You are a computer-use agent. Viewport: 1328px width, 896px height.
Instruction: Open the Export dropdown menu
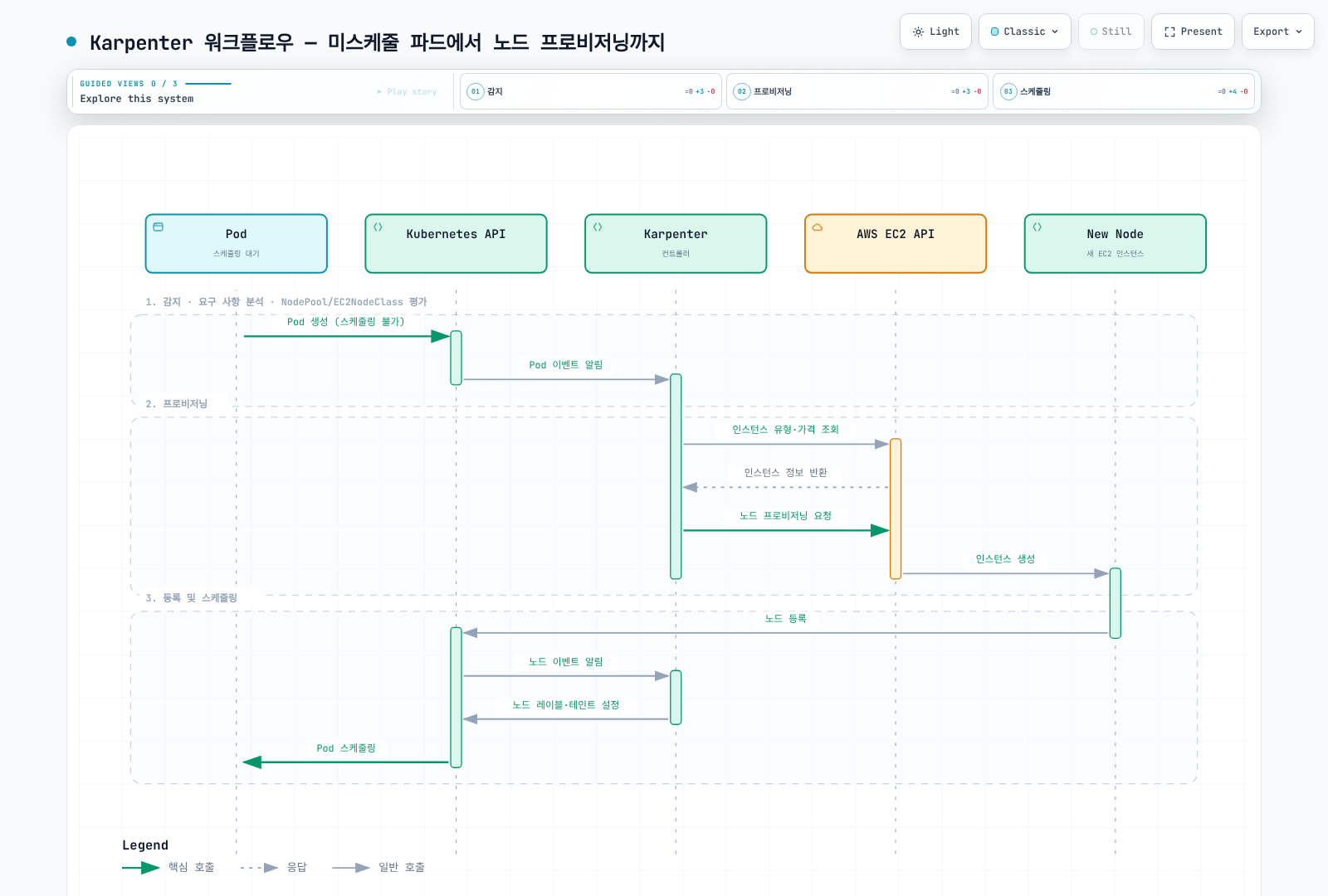click(1277, 32)
